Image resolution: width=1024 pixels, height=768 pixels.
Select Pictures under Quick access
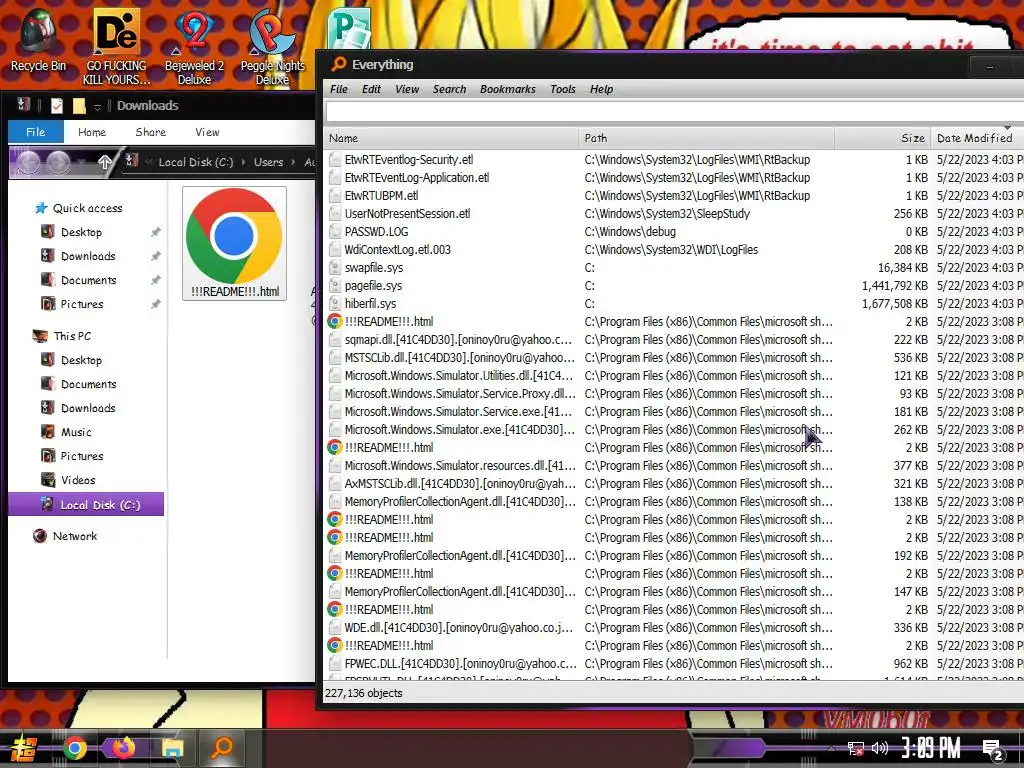(82, 304)
